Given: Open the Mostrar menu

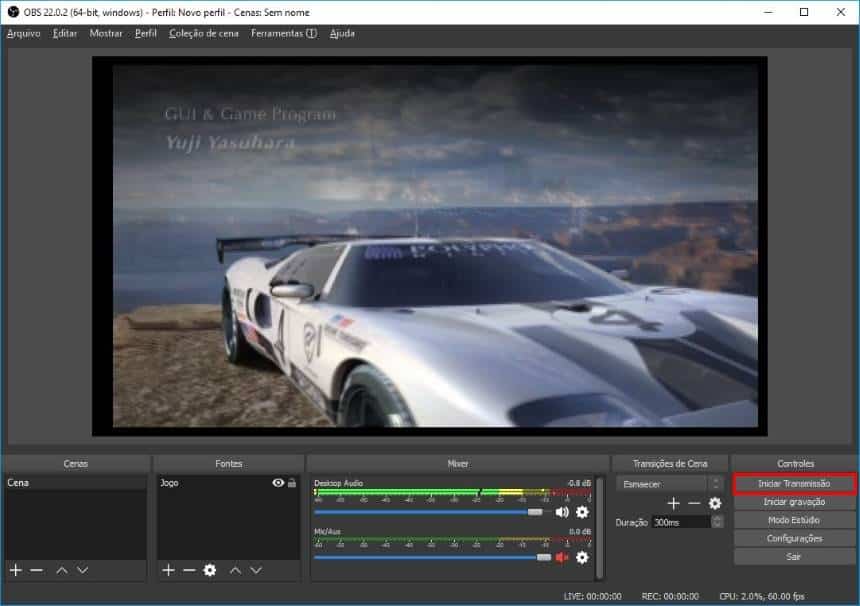Looking at the screenshot, I should [106, 33].
